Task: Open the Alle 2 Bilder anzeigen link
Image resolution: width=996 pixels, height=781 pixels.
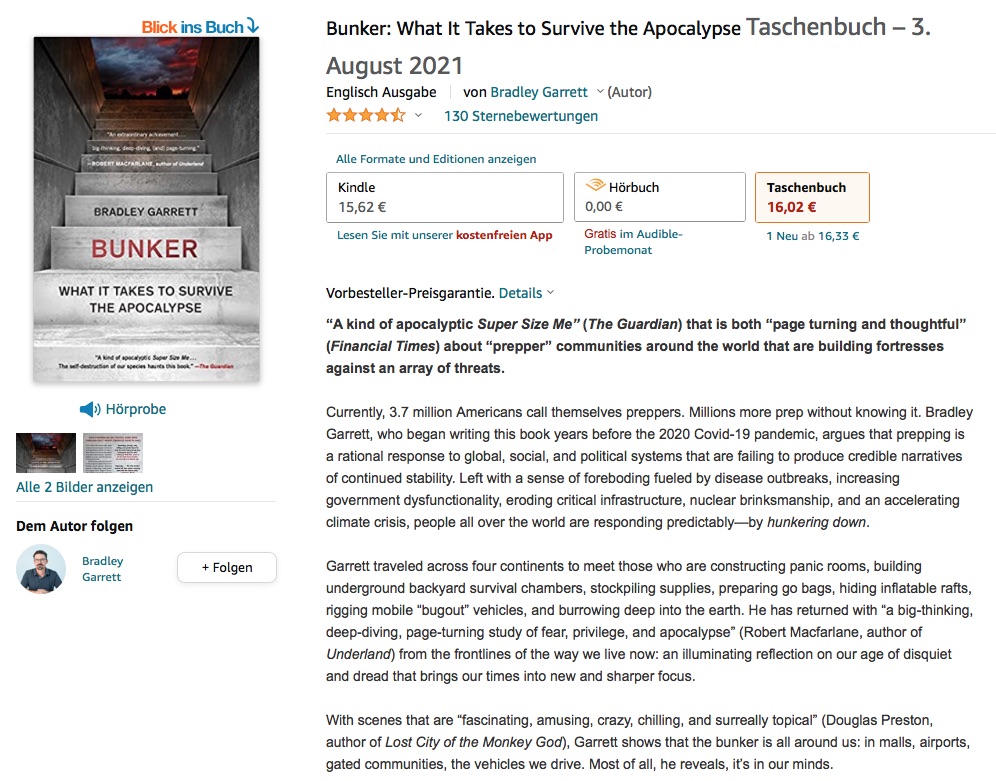Action: tap(85, 487)
